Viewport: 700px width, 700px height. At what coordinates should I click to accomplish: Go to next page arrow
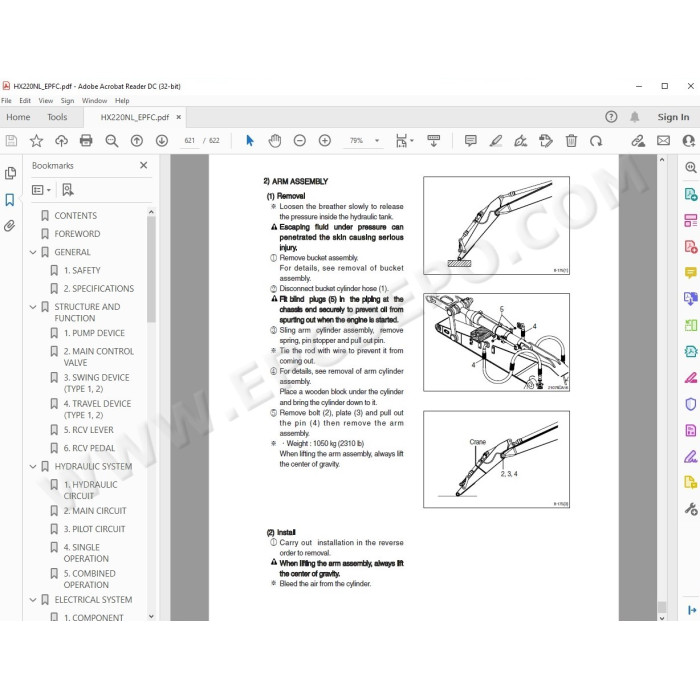pos(162,141)
